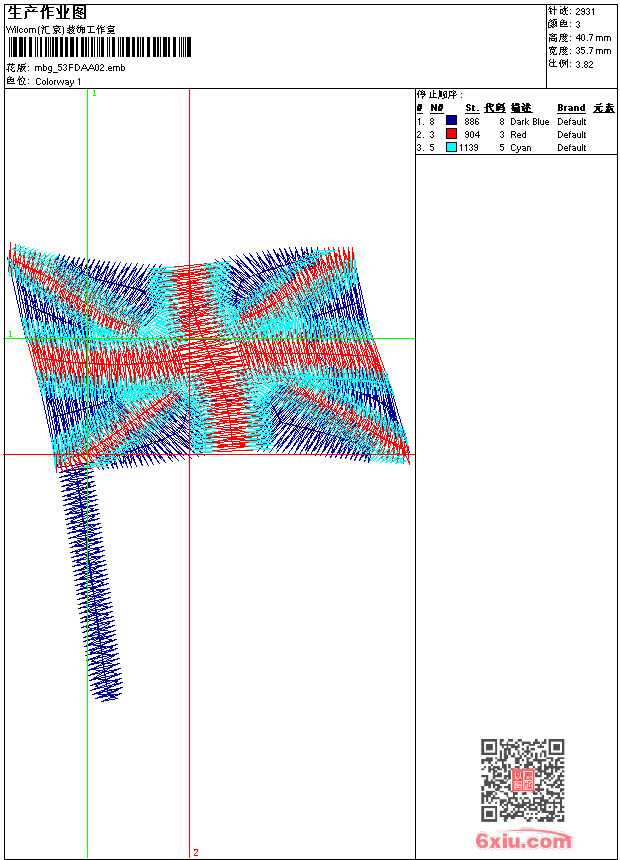Select stitch count 904 in Red row
The height and width of the screenshot is (860, 620).
[x=472, y=135]
